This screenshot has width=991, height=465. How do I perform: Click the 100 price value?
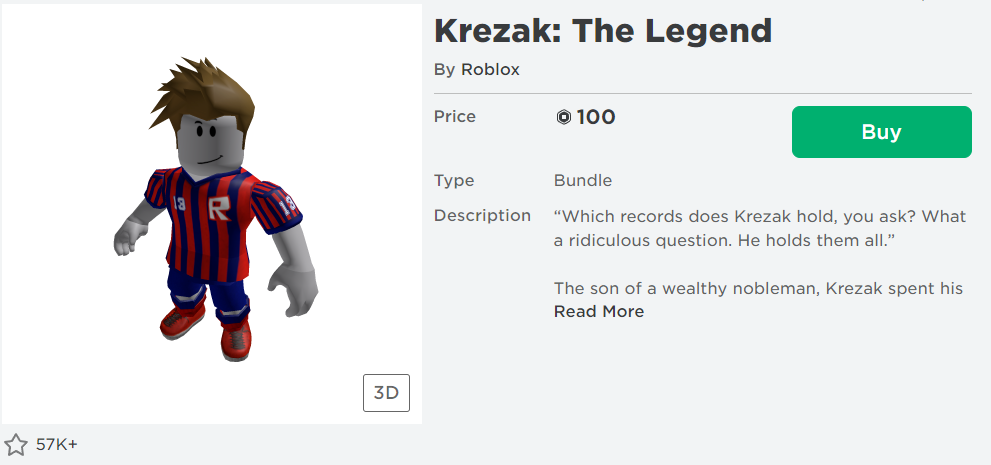pos(596,117)
